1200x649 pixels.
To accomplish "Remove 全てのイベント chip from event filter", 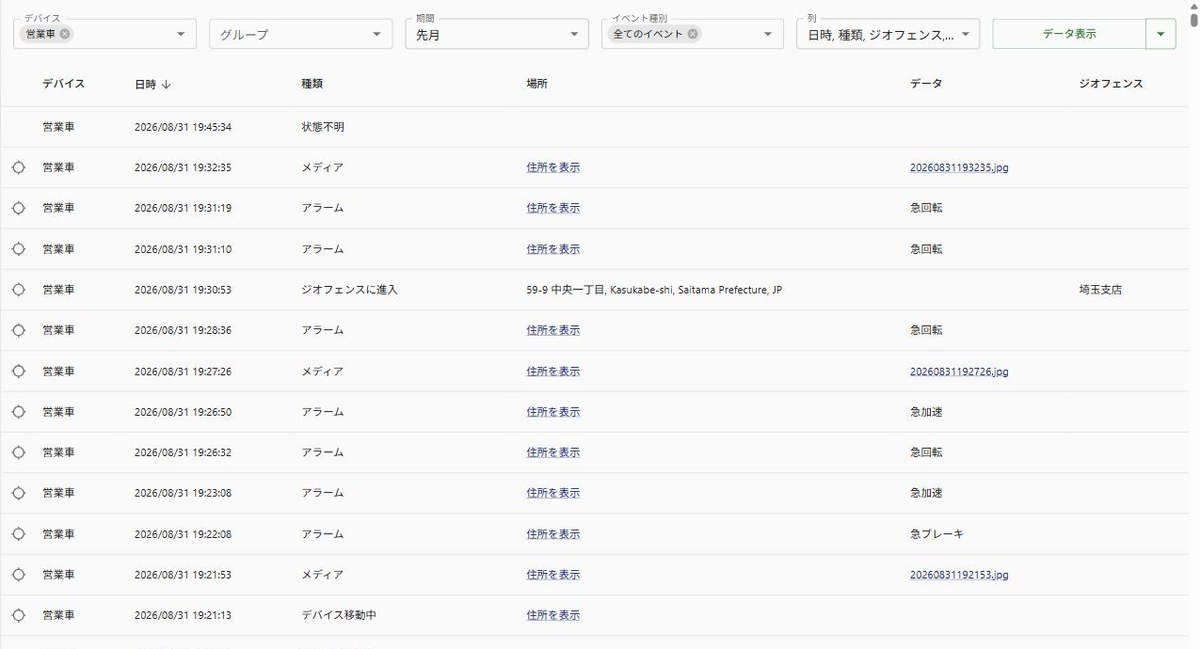I will (693, 34).
